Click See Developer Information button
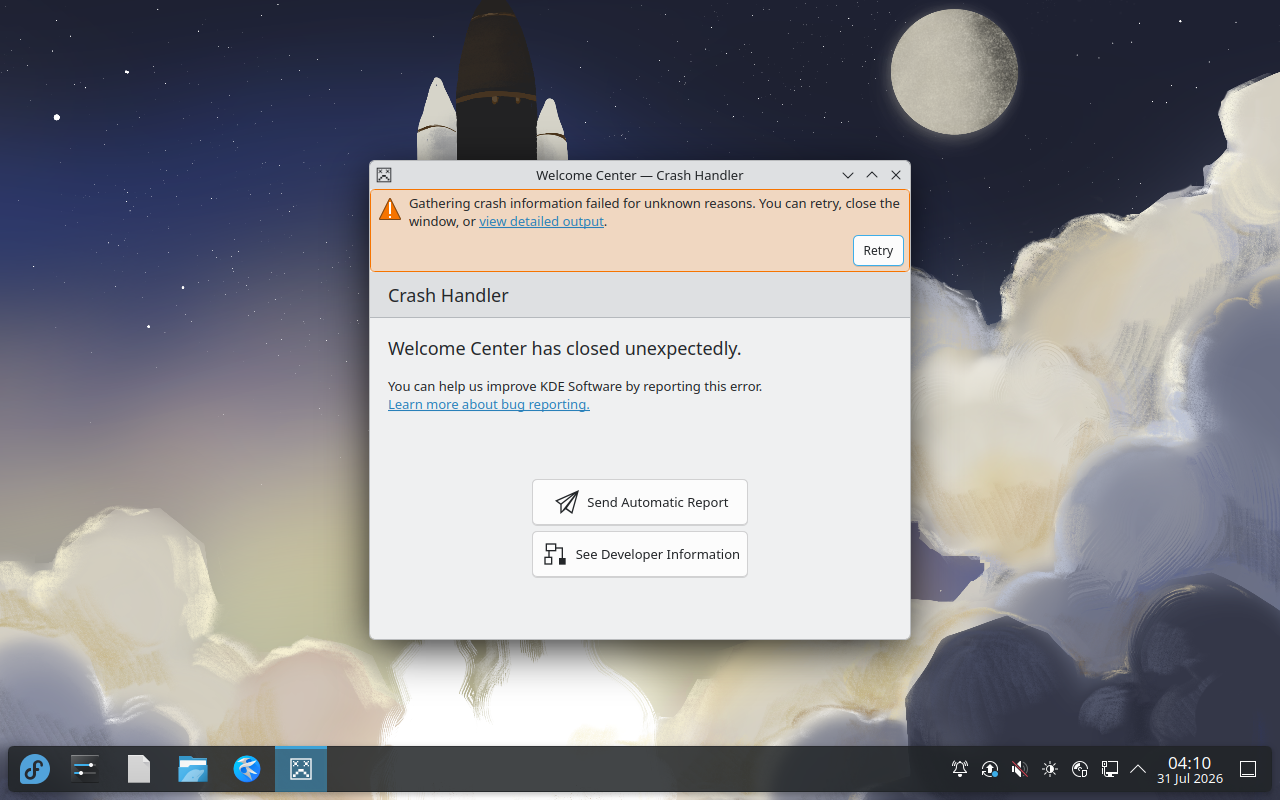Screen dimensions: 1280x800 [x=640, y=554]
